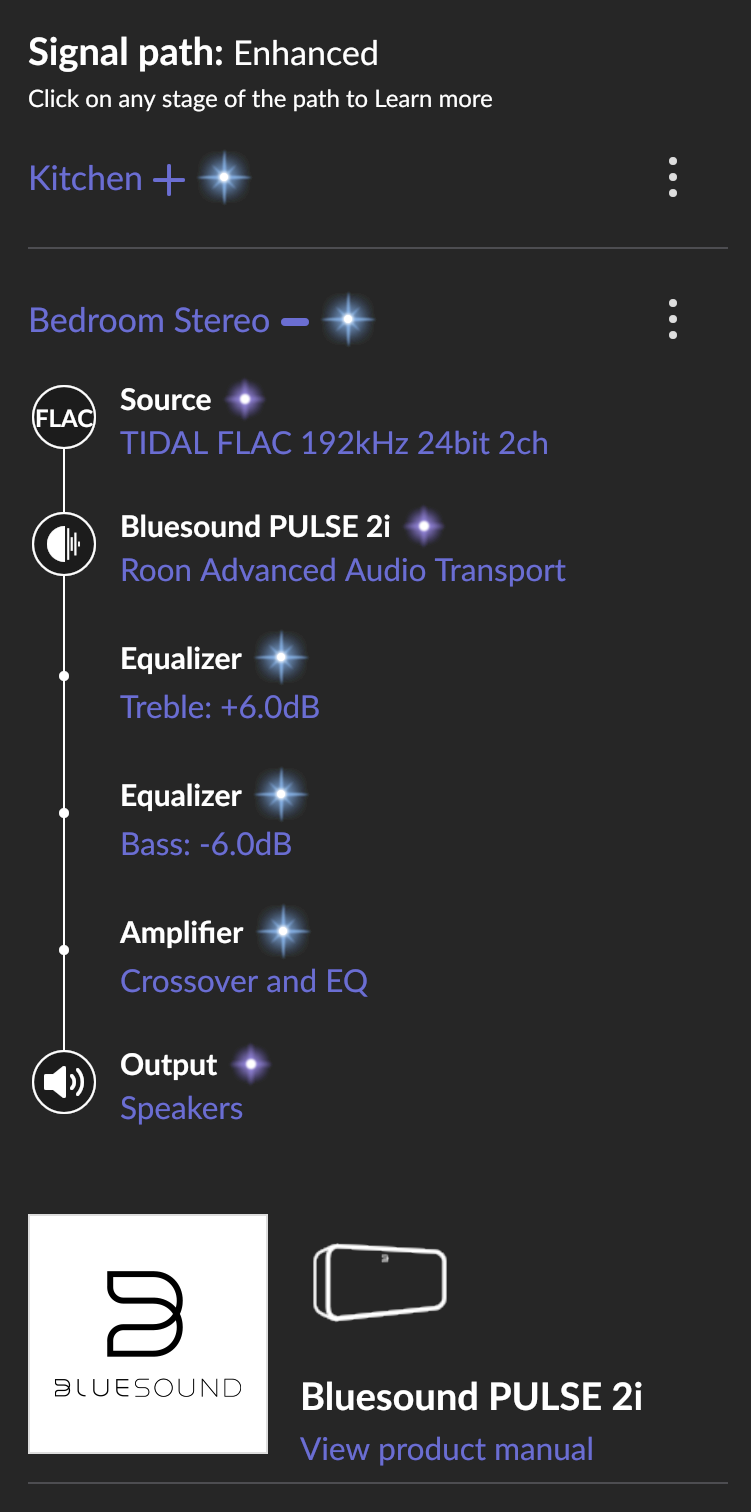
Task: Click the Output speaker icon
Action: (x=64, y=1083)
